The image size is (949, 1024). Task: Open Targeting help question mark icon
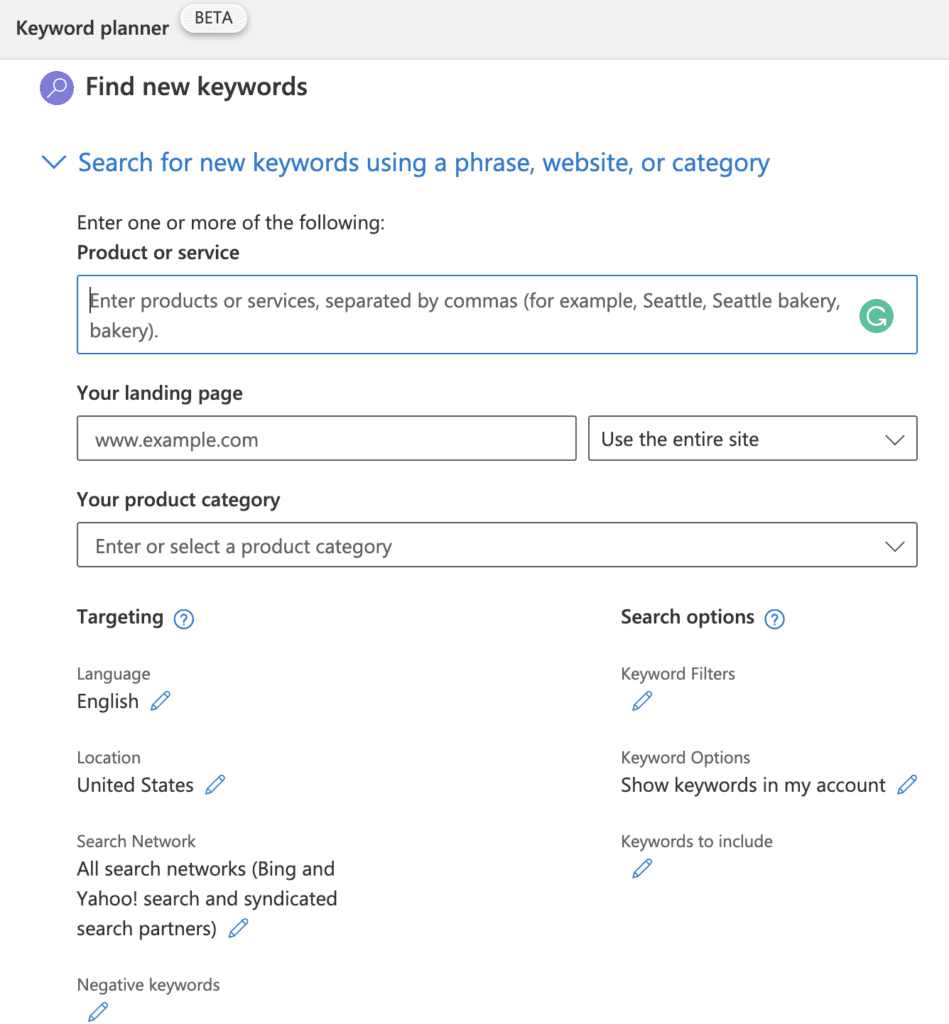coord(184,619)
